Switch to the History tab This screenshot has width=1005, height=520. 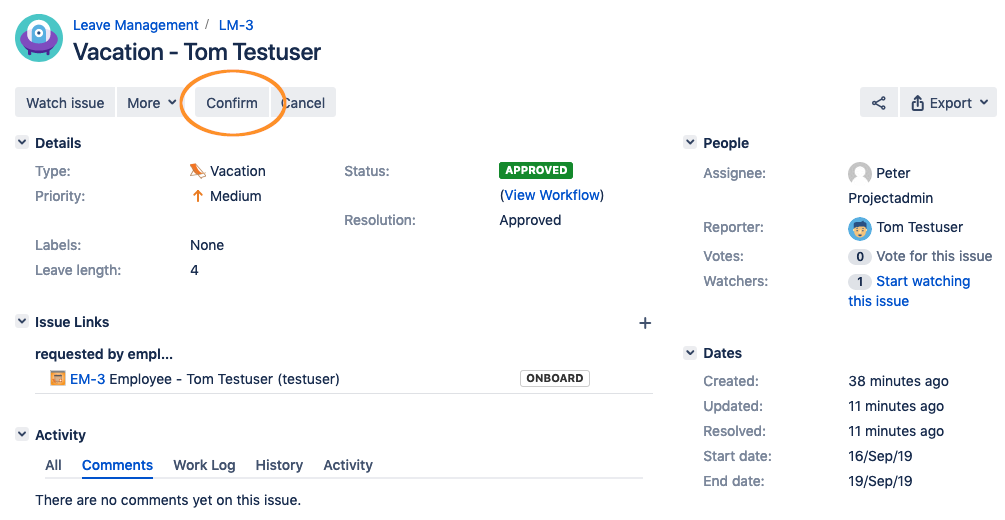279,465
